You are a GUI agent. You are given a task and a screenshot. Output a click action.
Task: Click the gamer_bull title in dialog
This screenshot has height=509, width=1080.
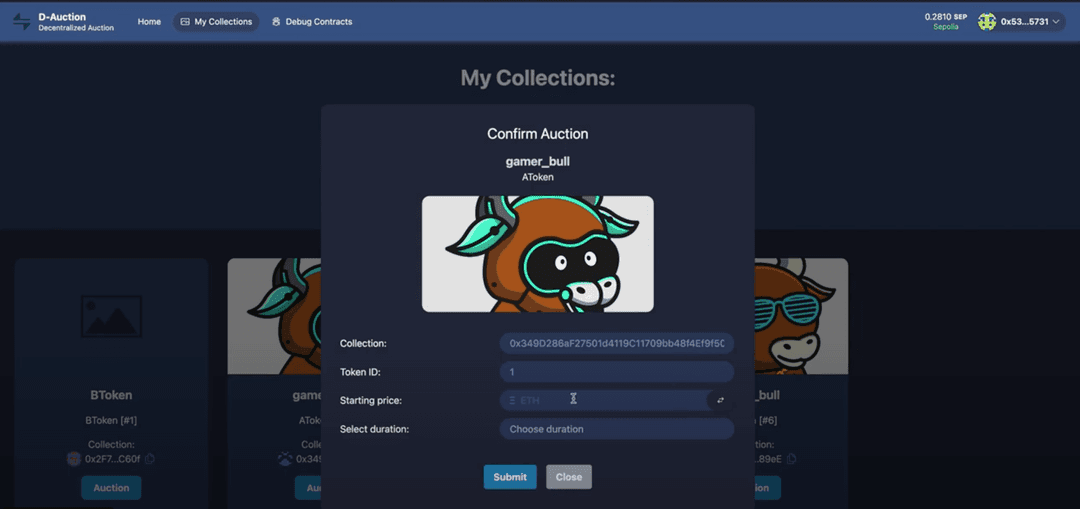[537, 162]
